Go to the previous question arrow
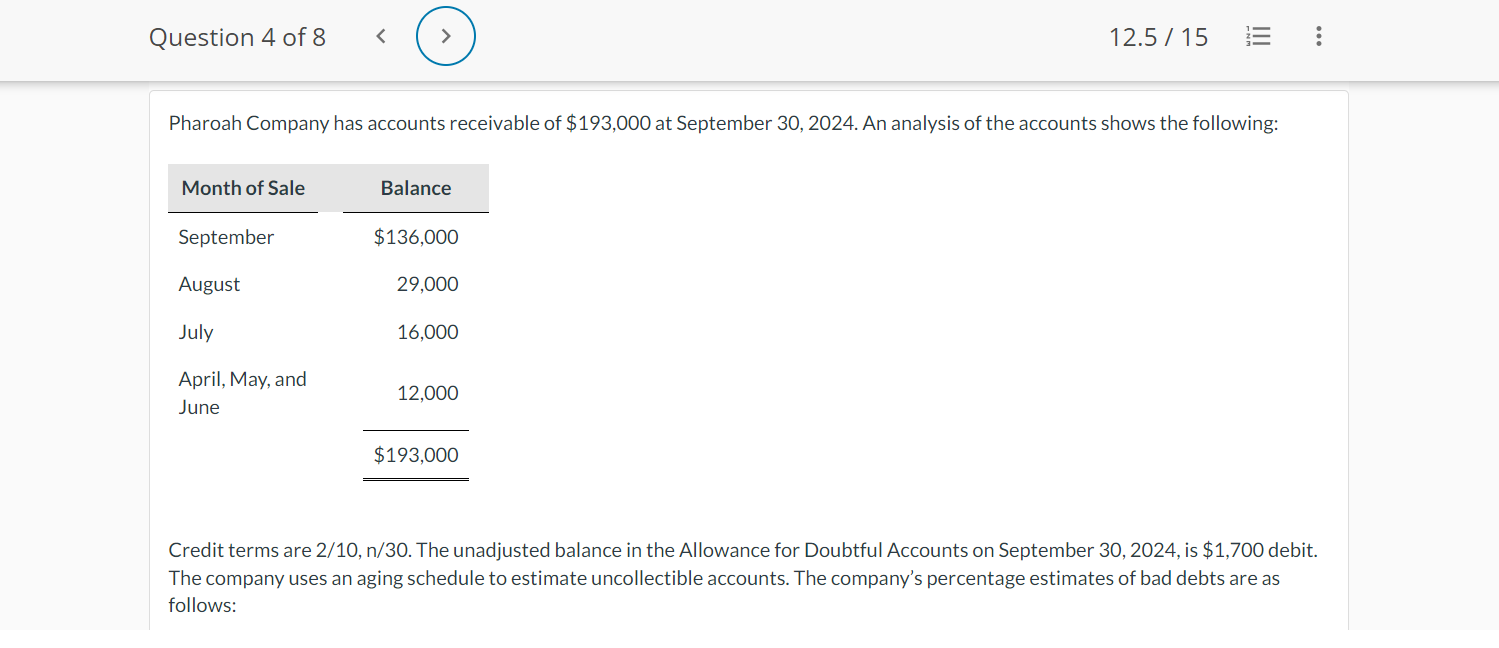Image resolution: width=1499 pixels, height=648 pixels. (x=380, y=38)
